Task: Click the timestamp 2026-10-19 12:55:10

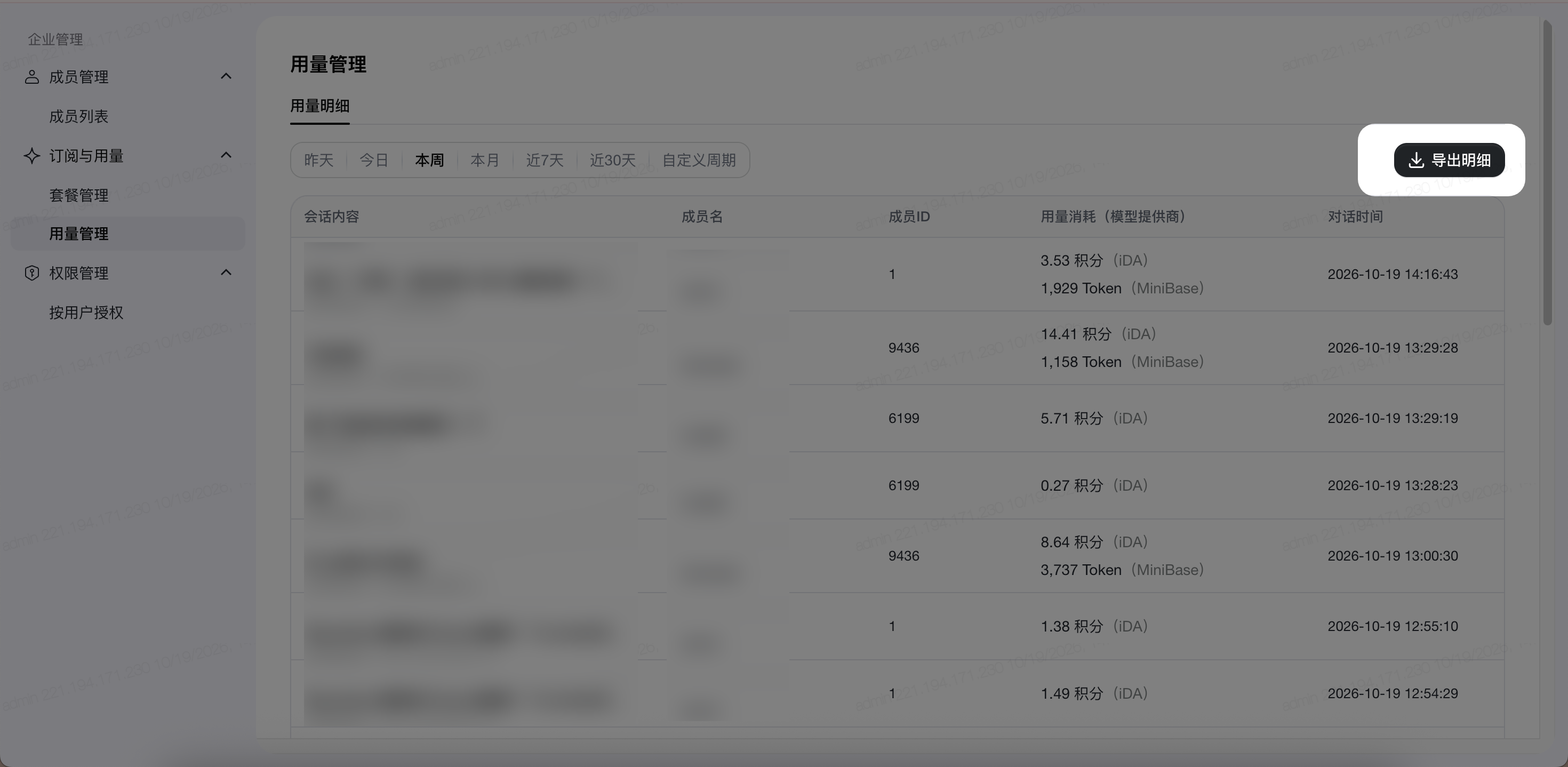Action: click(1393, 626)
